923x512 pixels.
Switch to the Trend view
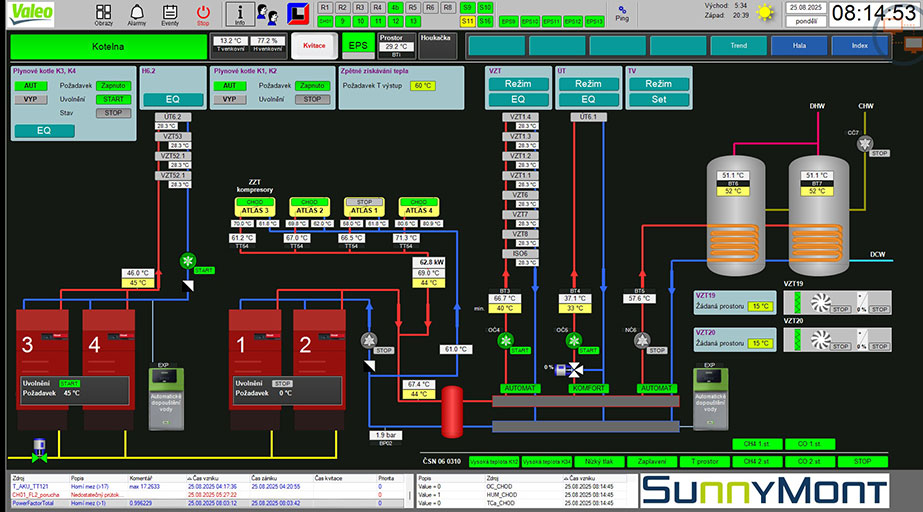click(x=739, y=45)
